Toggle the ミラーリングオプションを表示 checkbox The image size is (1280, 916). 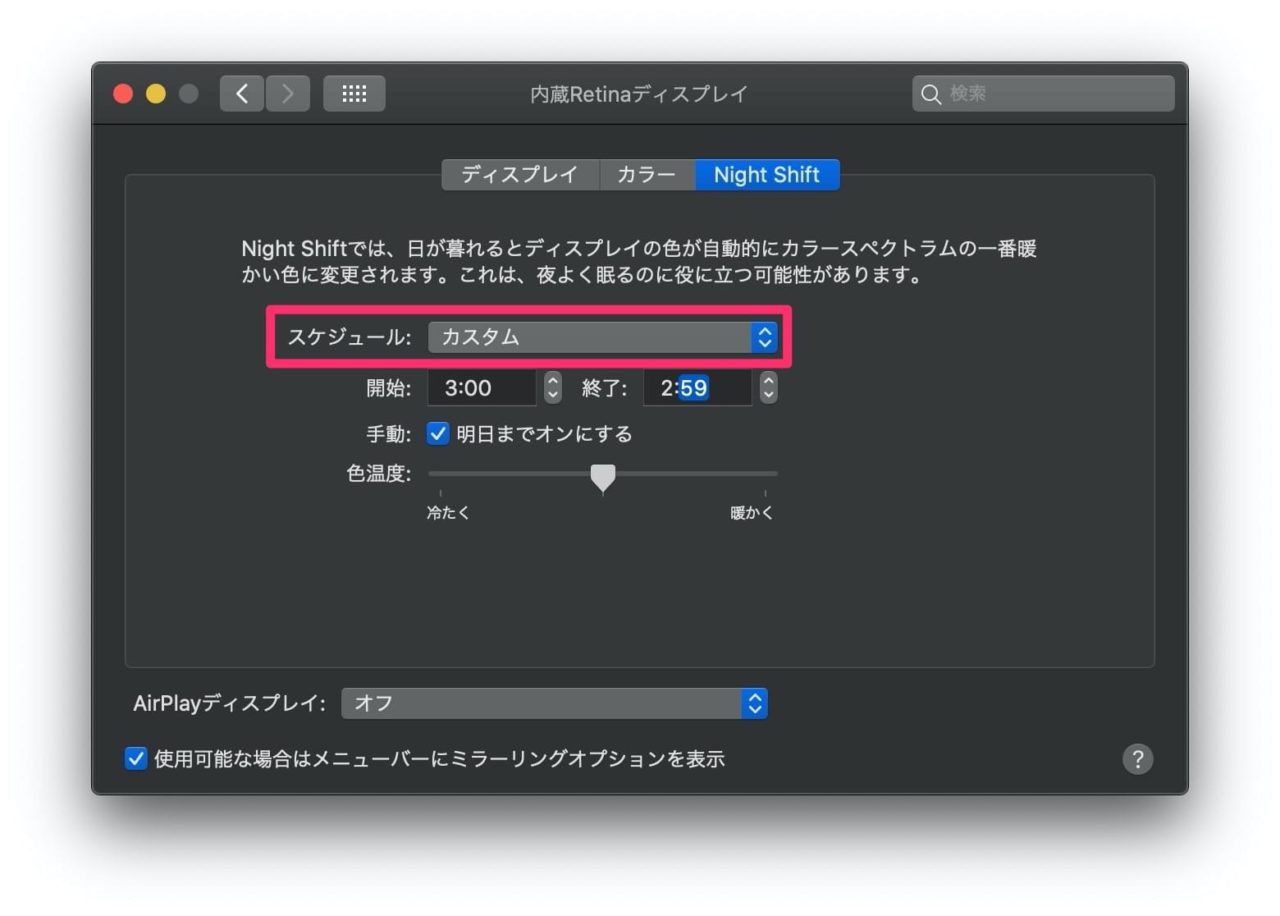tap(135, 759)
